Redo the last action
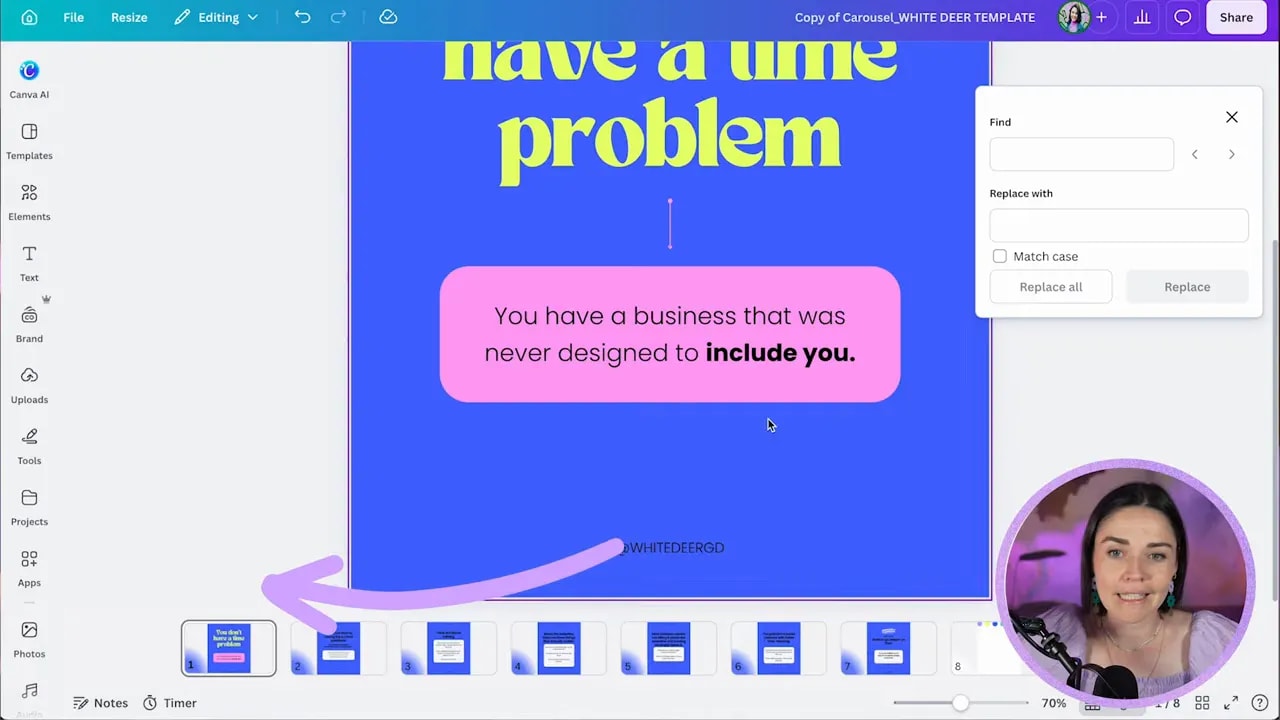This screenshot has width=1280, height=720. (x=338, y=17)
